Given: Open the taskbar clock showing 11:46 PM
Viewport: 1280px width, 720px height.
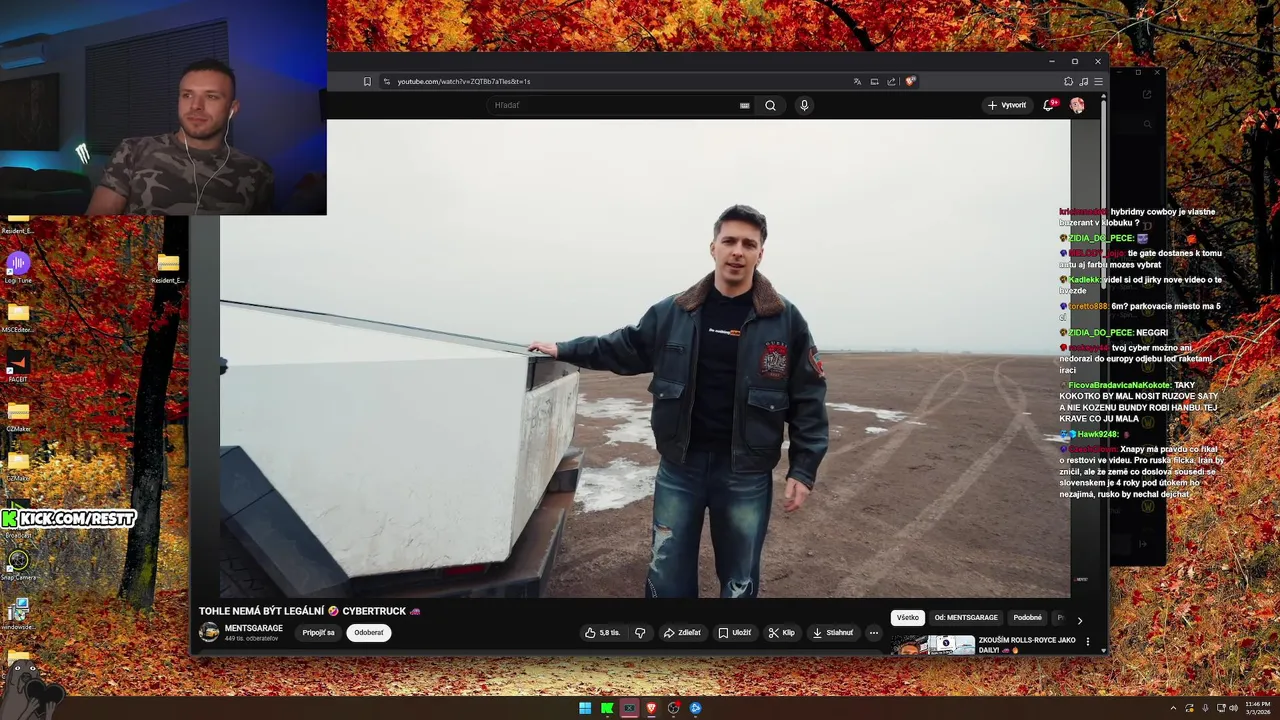Looking at the screenshot, I should (1257, 708).
